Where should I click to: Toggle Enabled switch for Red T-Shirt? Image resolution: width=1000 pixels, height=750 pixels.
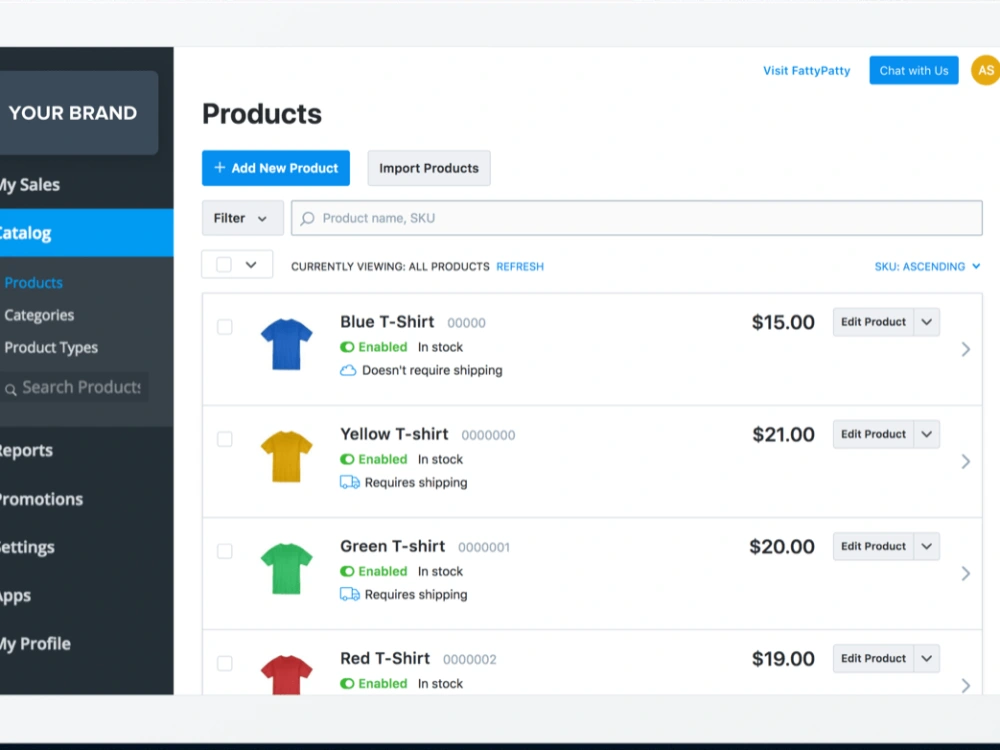[x=347, y=684]
